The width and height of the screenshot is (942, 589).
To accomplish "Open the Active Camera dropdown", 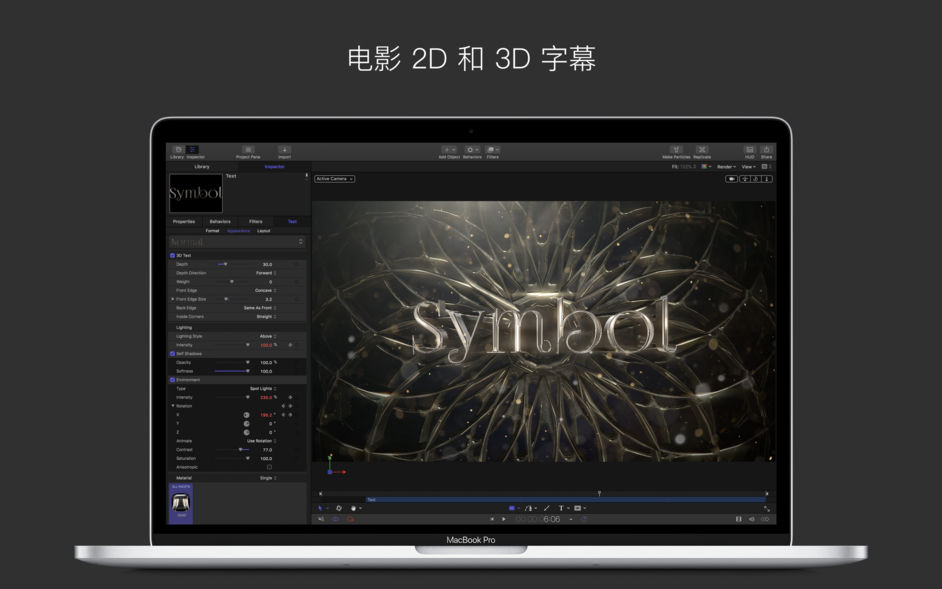I will click(333, 179).
